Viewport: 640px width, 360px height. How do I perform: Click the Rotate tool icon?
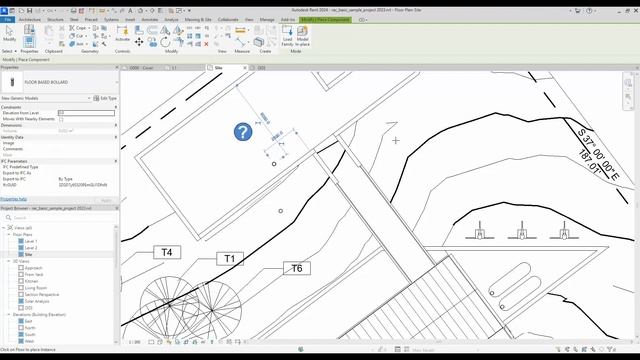(165, 42)
